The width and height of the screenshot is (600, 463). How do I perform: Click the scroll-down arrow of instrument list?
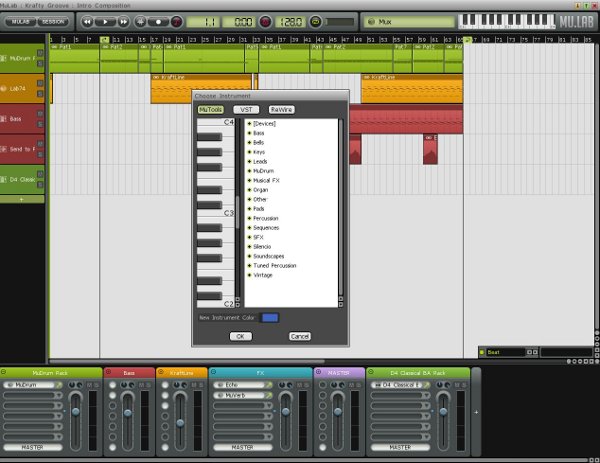coord(341,305)
